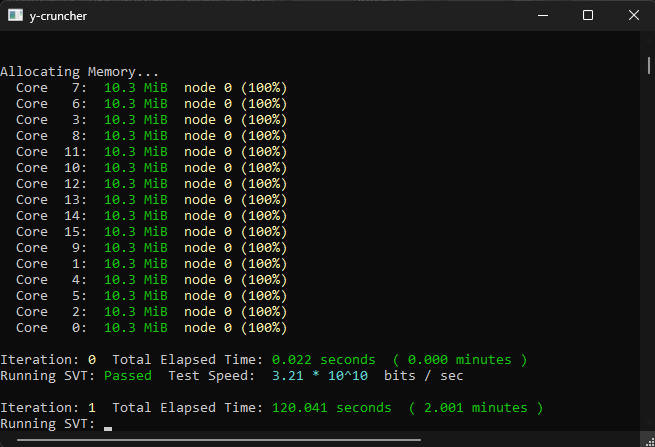Viewport: 655px width, 447px height.
Task: Click the '3.21 * 10^10' speed value
Action: coord(320,376)
